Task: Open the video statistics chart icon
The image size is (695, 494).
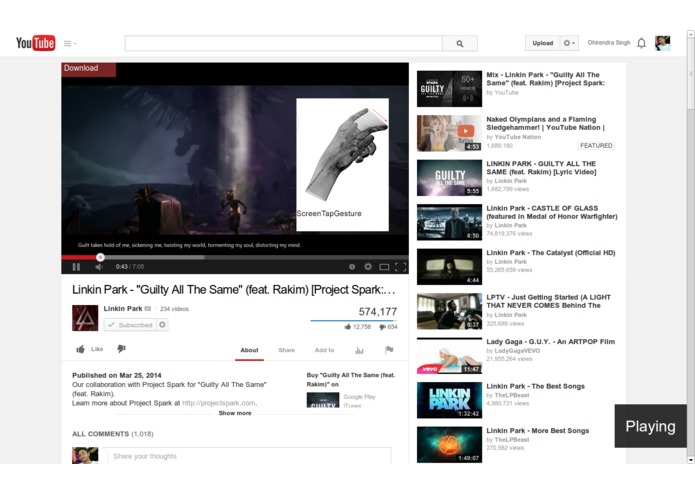Action: [x=359, y=350]
